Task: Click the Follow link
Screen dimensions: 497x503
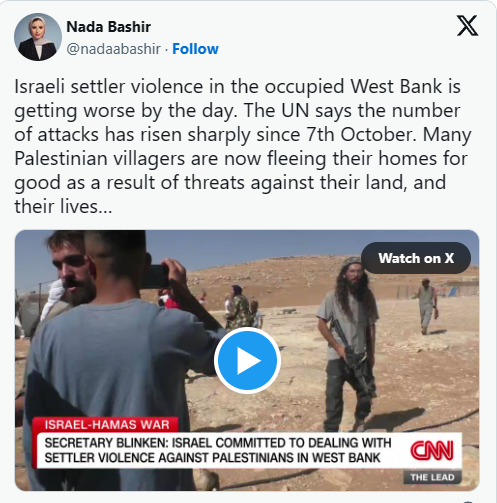Action: (195, 49)
